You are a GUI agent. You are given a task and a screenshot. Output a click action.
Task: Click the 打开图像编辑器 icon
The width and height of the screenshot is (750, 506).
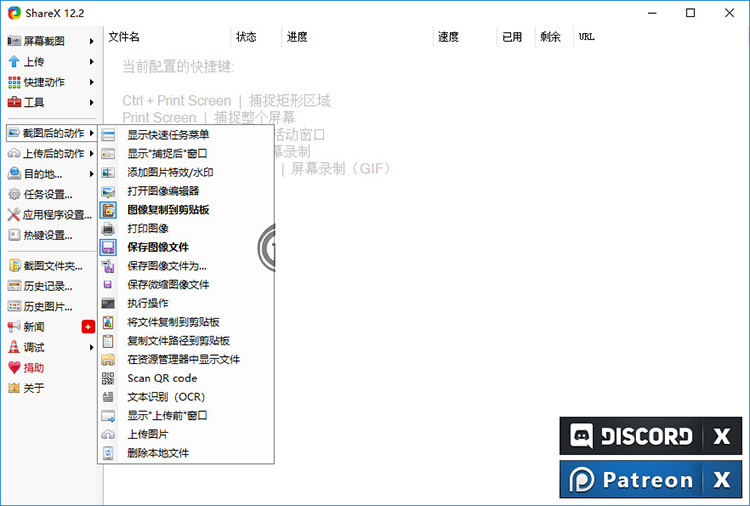[108, 191]
